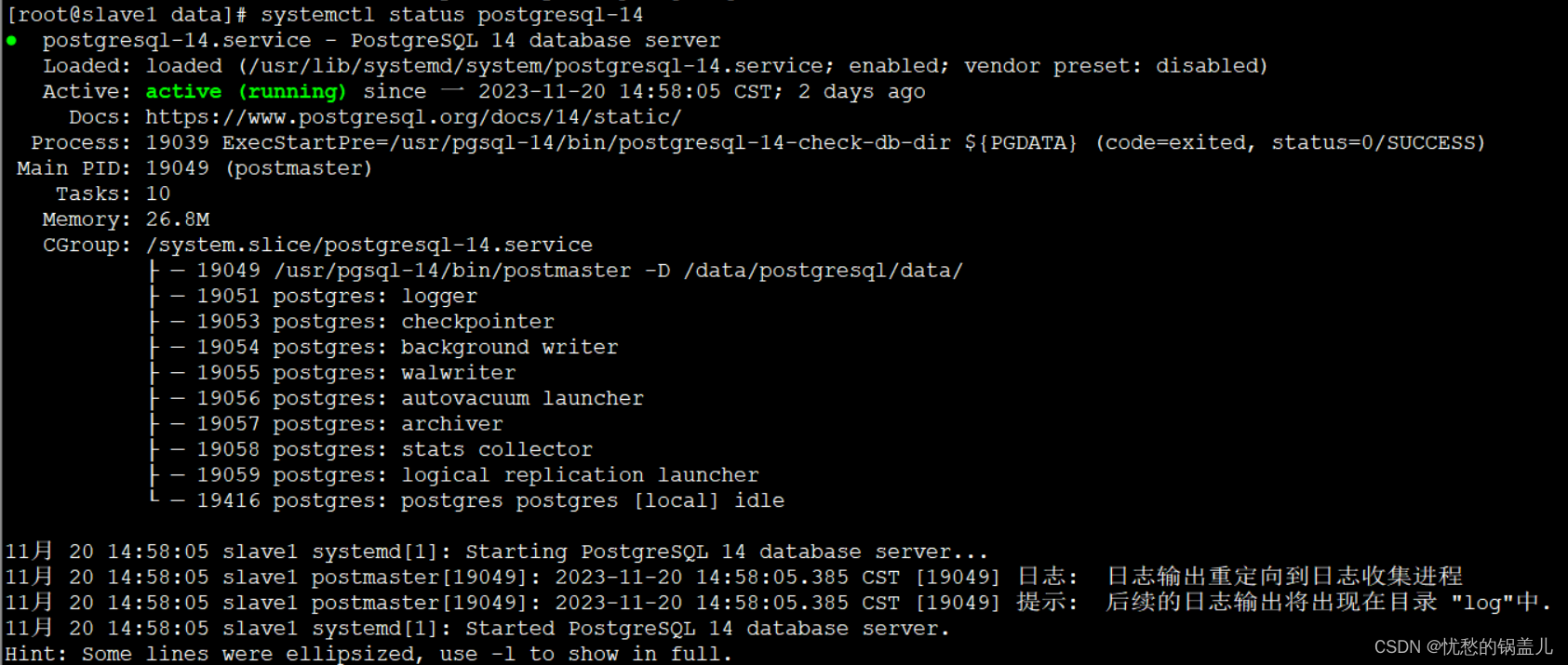Select the autovacuum launcher process line

[x=420, y=399]
